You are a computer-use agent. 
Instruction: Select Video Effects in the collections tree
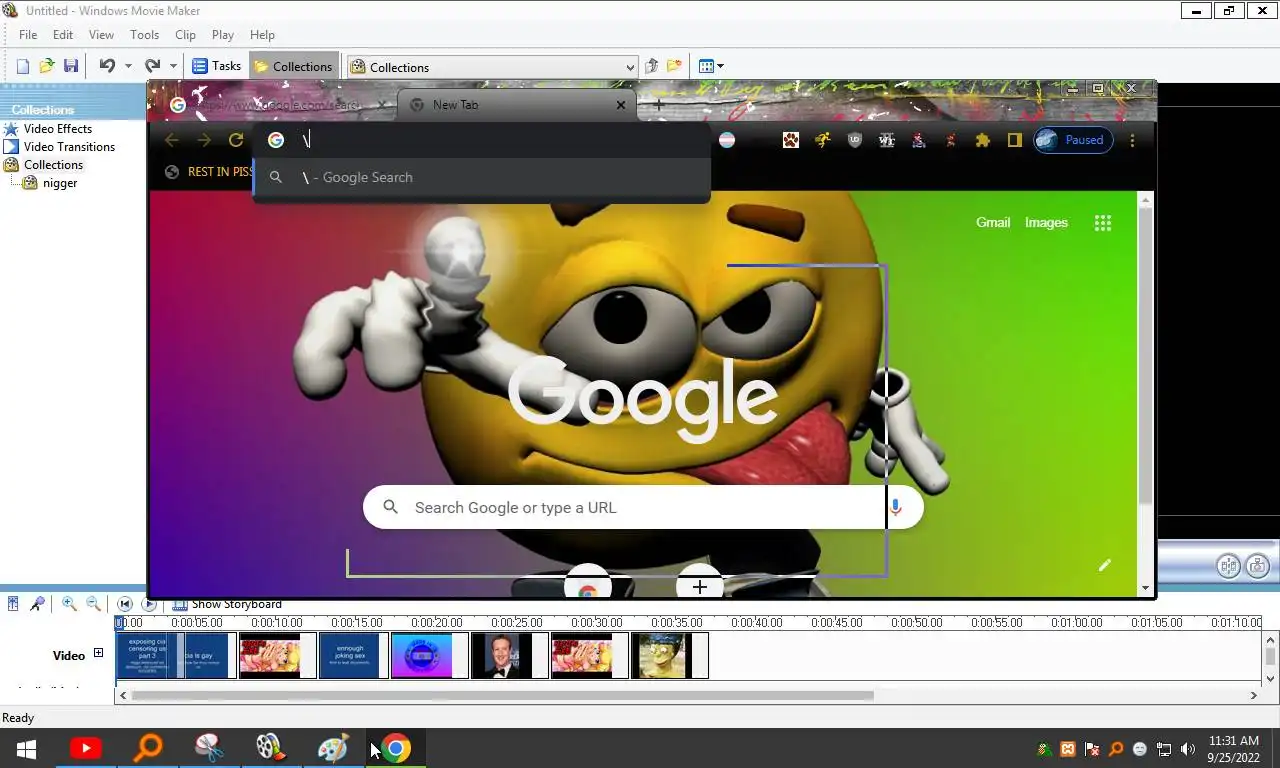[x=57, y=128]
